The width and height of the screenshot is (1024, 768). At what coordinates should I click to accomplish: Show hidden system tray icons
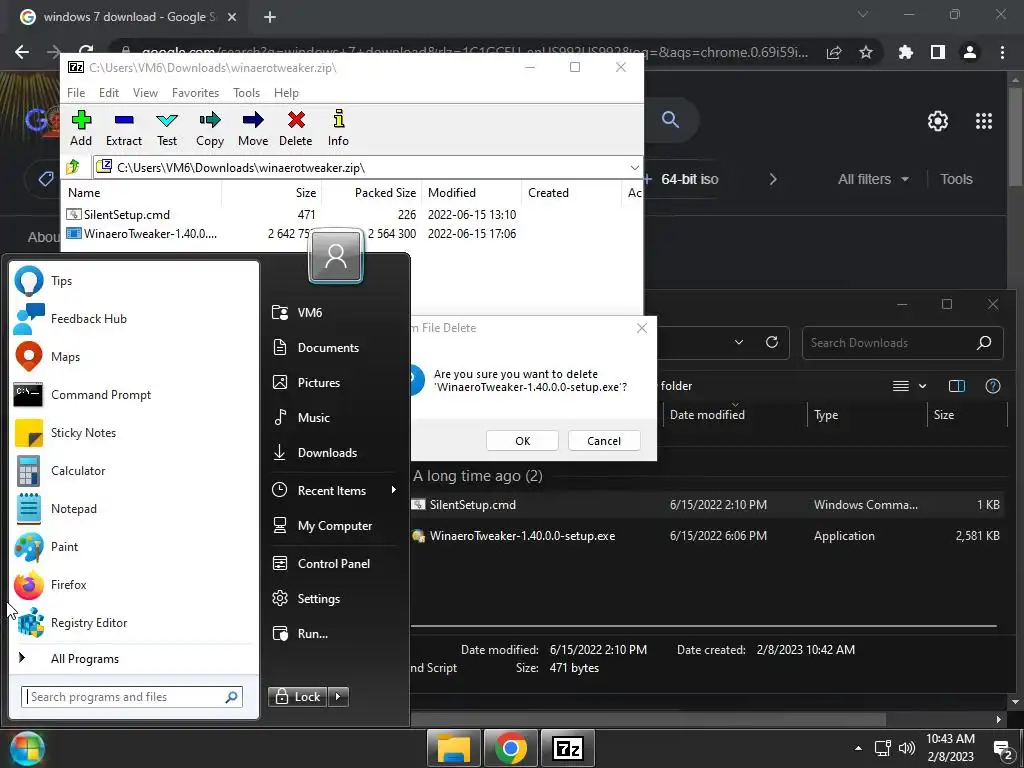click(858, 748)
